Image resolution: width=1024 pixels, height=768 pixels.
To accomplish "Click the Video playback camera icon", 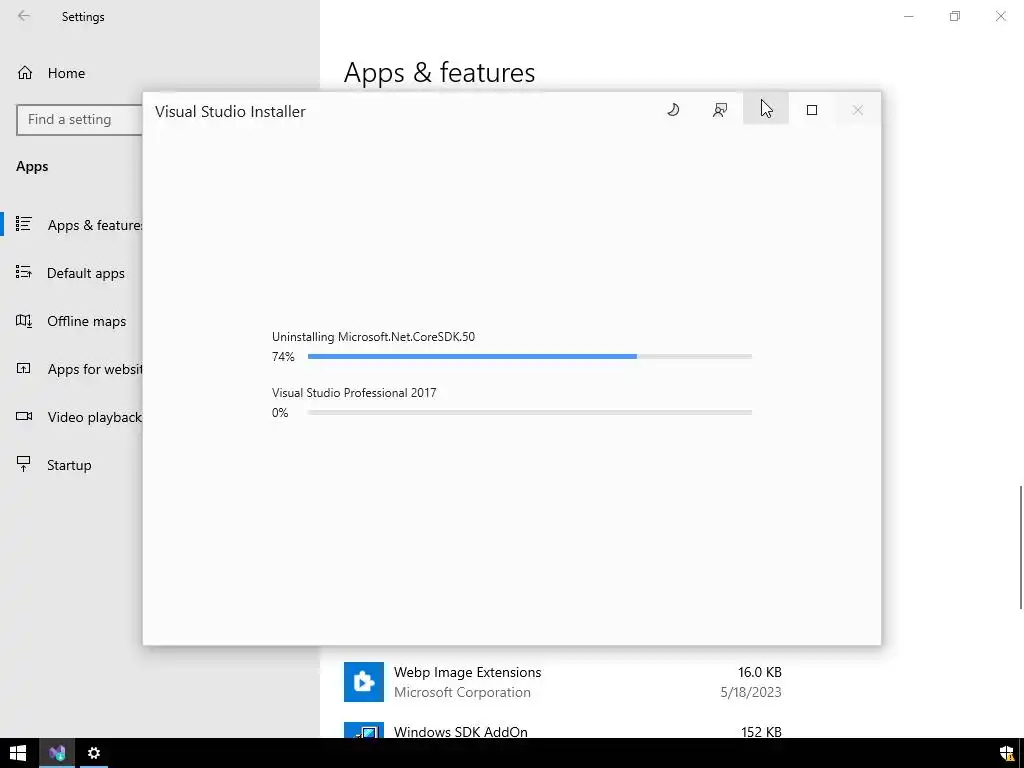I will 24,416.
